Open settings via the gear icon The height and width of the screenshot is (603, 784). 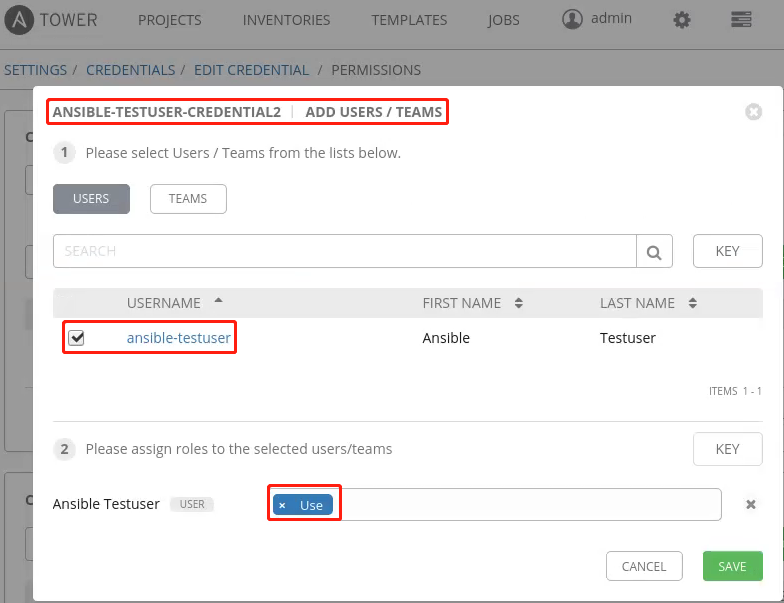tap(682, 20)
